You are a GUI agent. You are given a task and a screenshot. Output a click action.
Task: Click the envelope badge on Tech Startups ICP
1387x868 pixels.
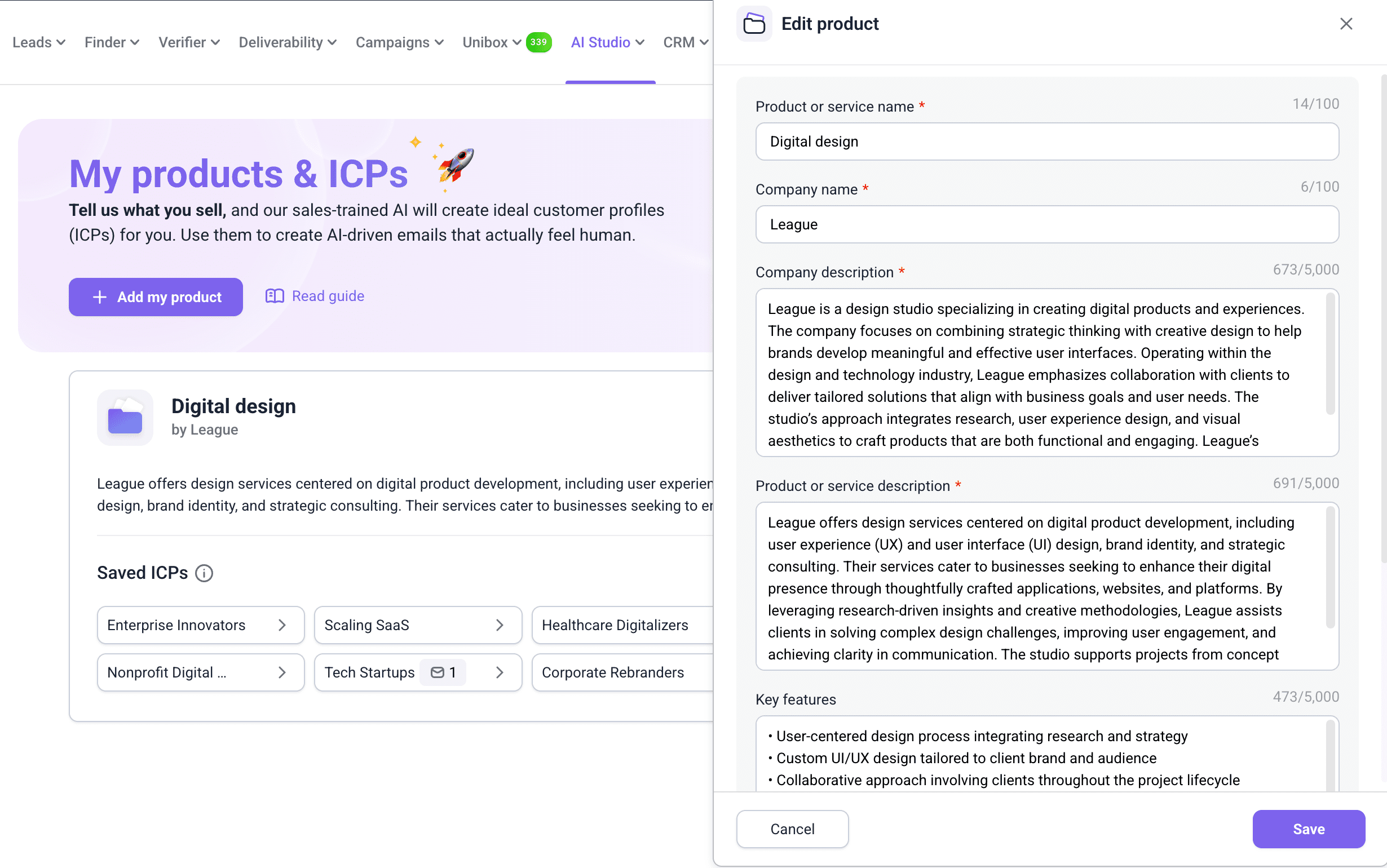click(443, 672)
